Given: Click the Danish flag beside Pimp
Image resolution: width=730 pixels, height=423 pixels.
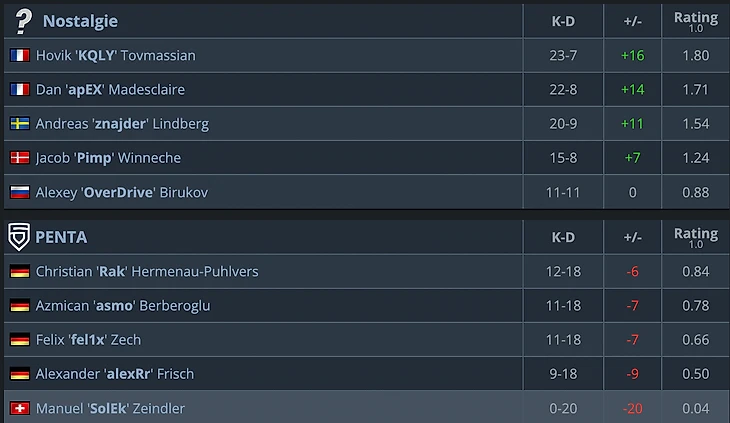Looking at the screenshot, I should [x=20, y=158].
